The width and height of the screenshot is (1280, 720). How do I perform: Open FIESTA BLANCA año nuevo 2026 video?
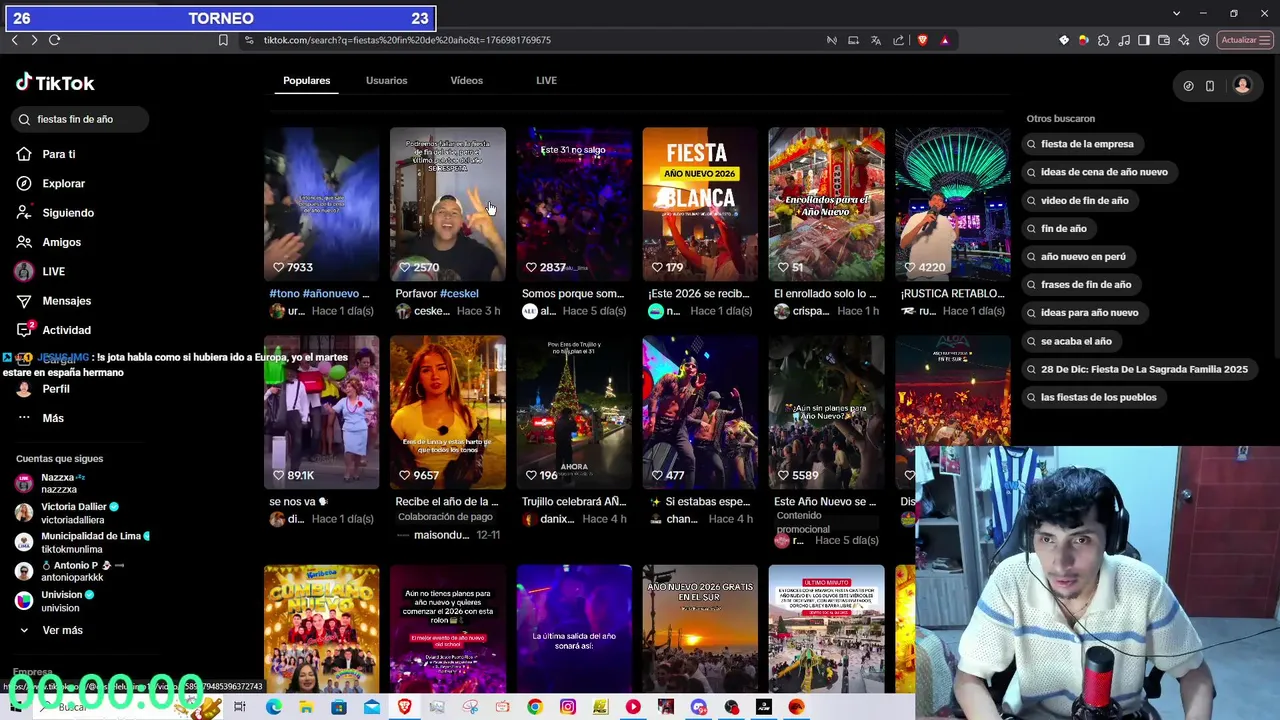click(700, 204)
